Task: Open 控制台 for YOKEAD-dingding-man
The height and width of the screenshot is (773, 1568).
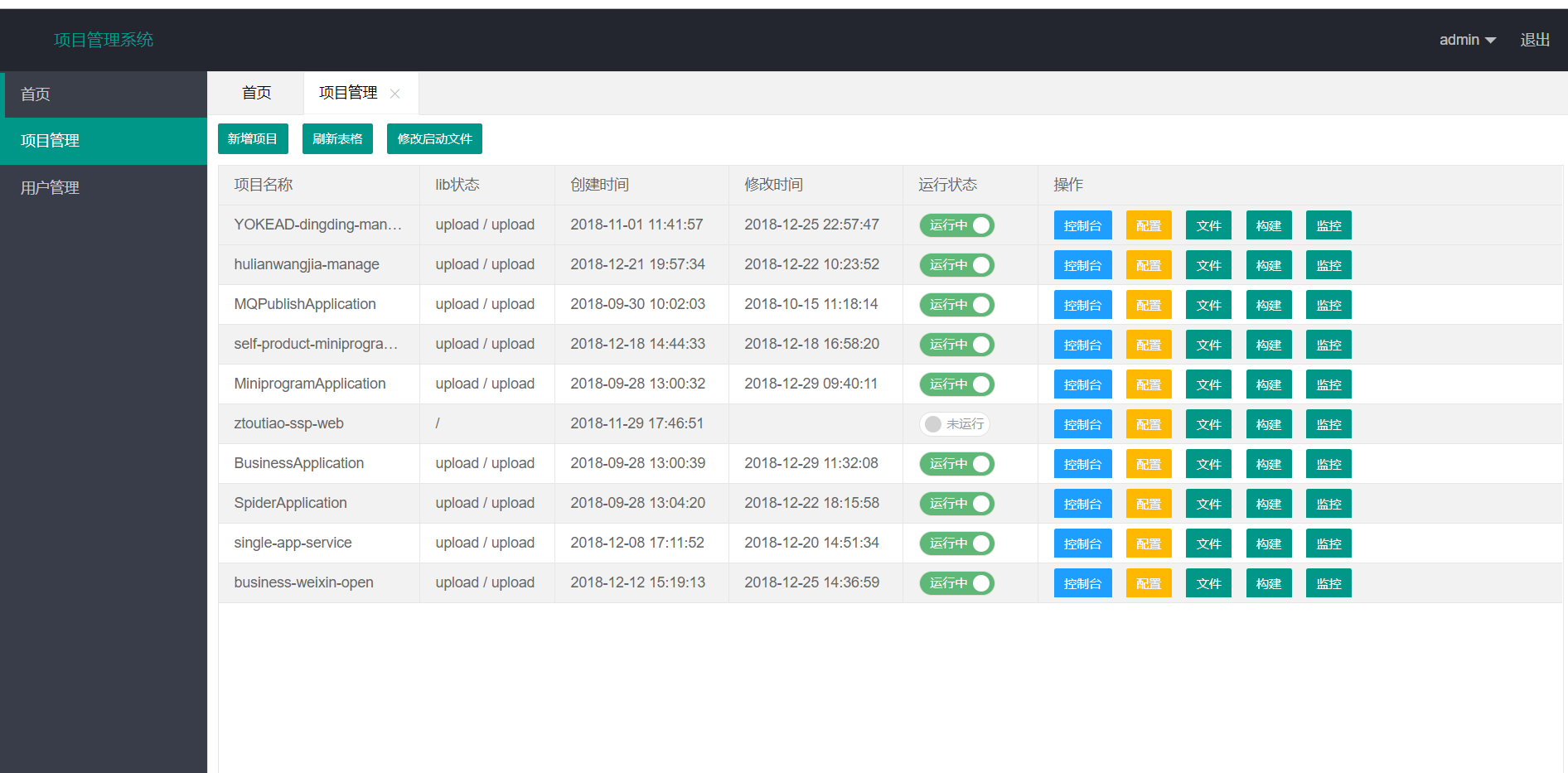Action: (1082, 225)
